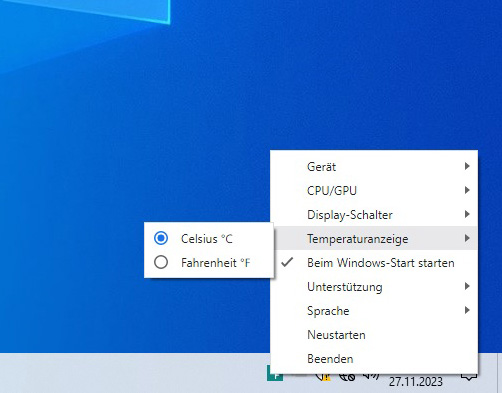Click the Unterstützung submenu arrow
Viewport: 502px width, 393px height.
pyautogui.click(x=467, y=286)
